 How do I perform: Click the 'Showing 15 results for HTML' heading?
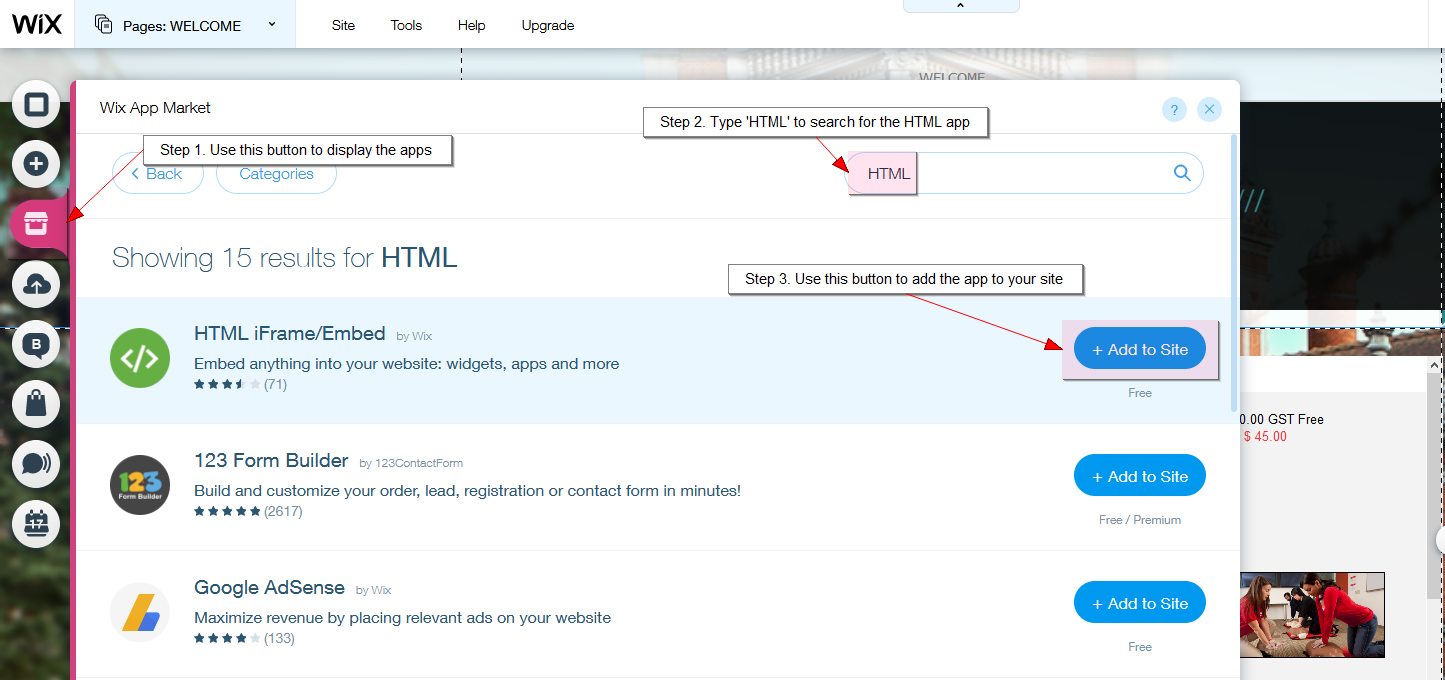(284, 258)
